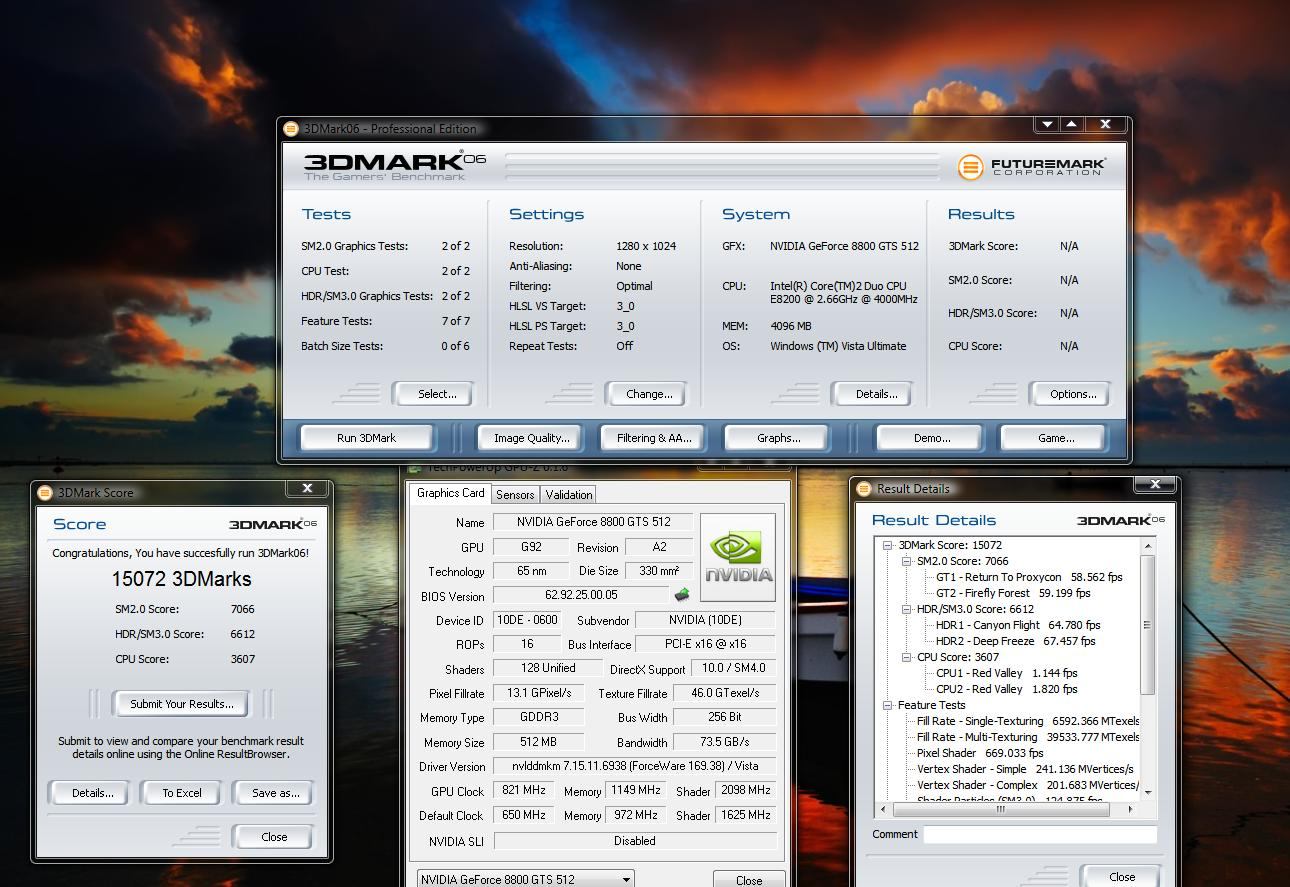Viewport: 1290px width, 887px height.
Task: Switch to the Graphics Card tab
Action: 450,493
